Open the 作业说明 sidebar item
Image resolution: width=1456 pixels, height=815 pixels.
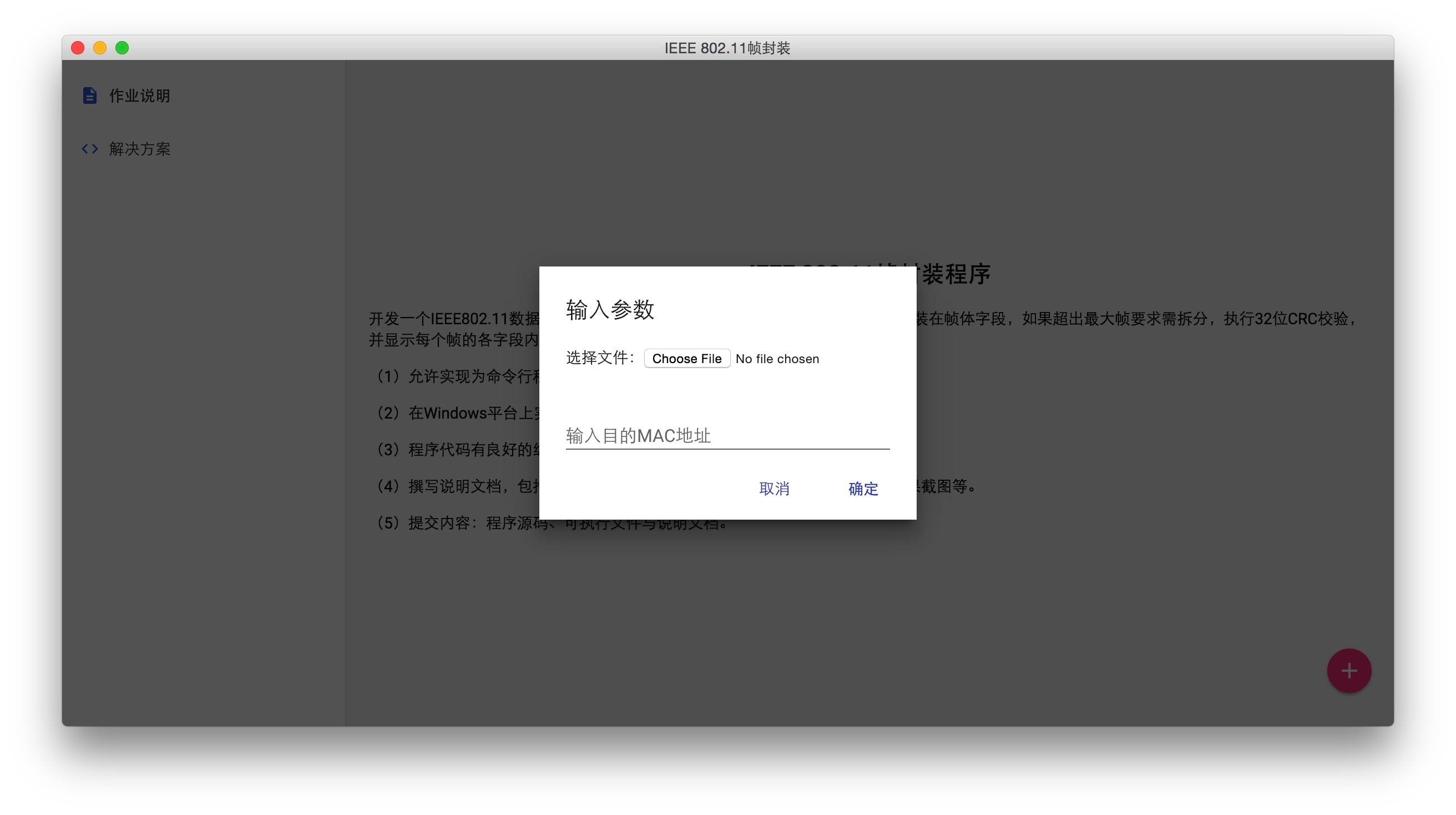point(139,95)
